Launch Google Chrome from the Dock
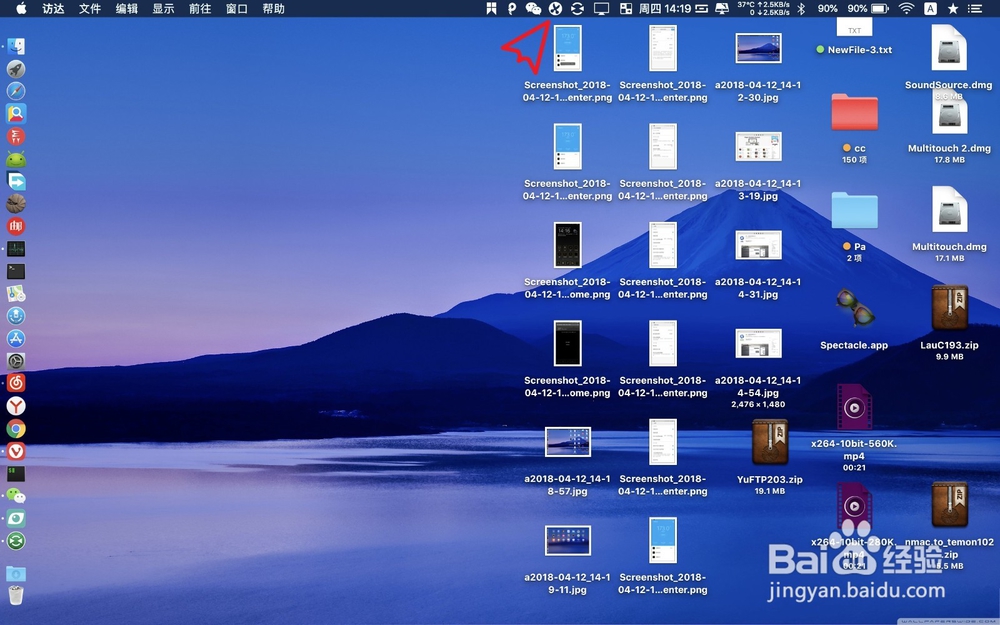Viewport: 1000px width, 625px height. [x=16, y=429]
